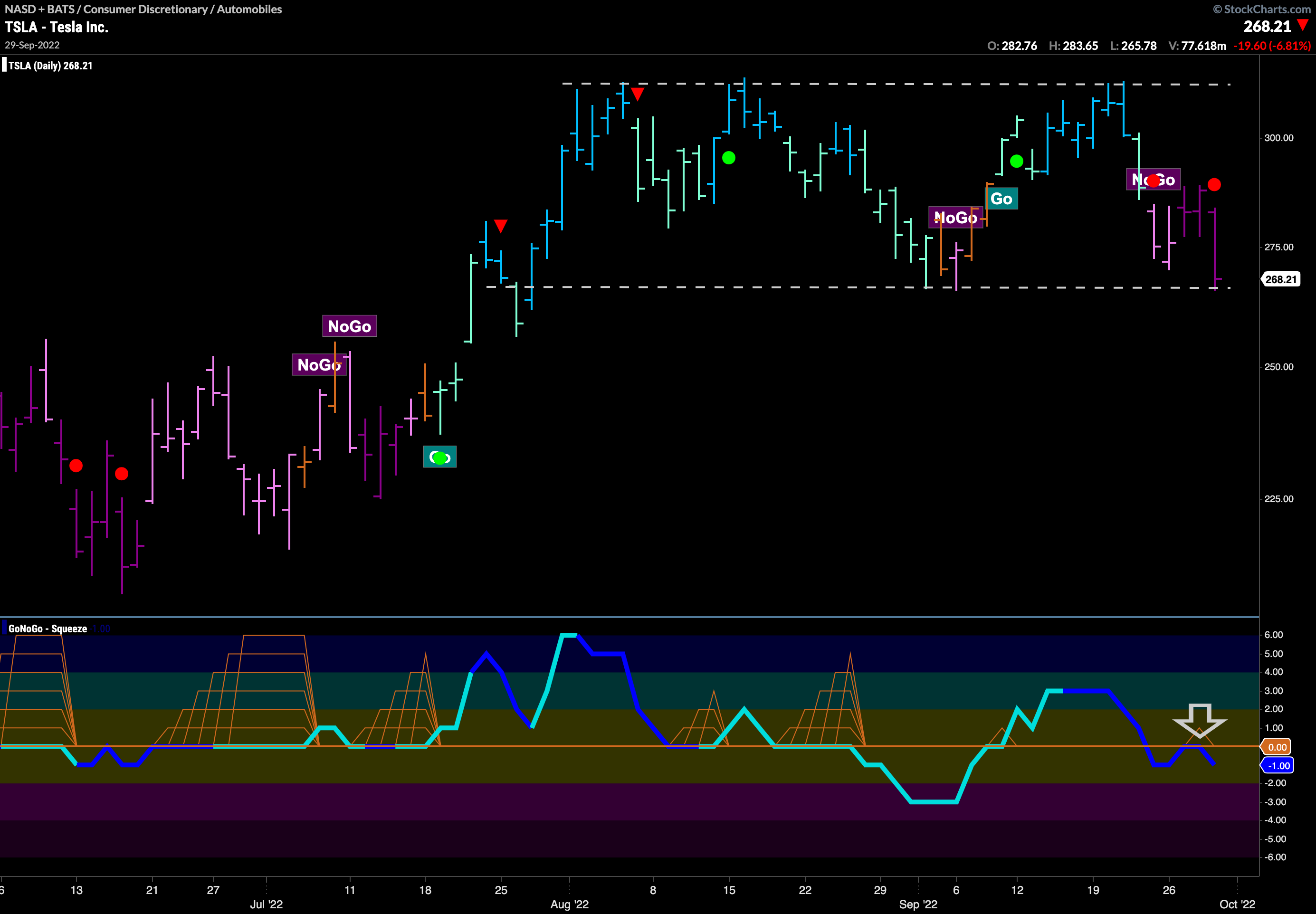Click the volume value V: 77.618m
Image resolution: width=1316 pixels, height=914 pixels.
click(1197, 46)
